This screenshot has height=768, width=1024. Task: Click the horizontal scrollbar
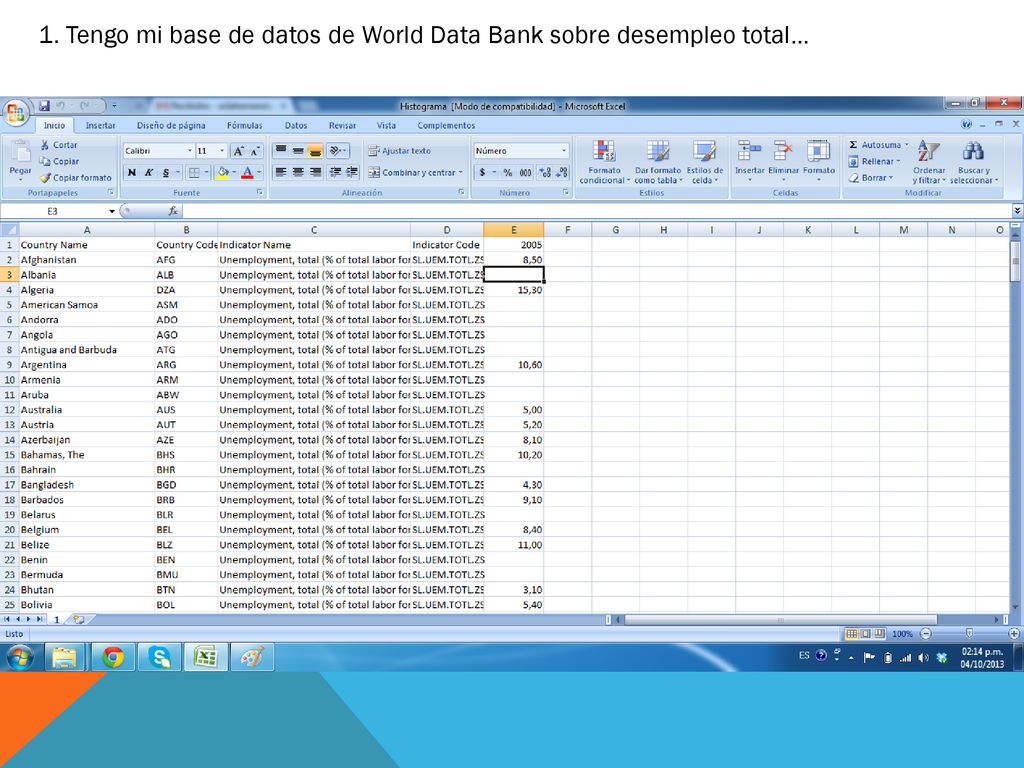pyautogui.click(x=780, y=619)
